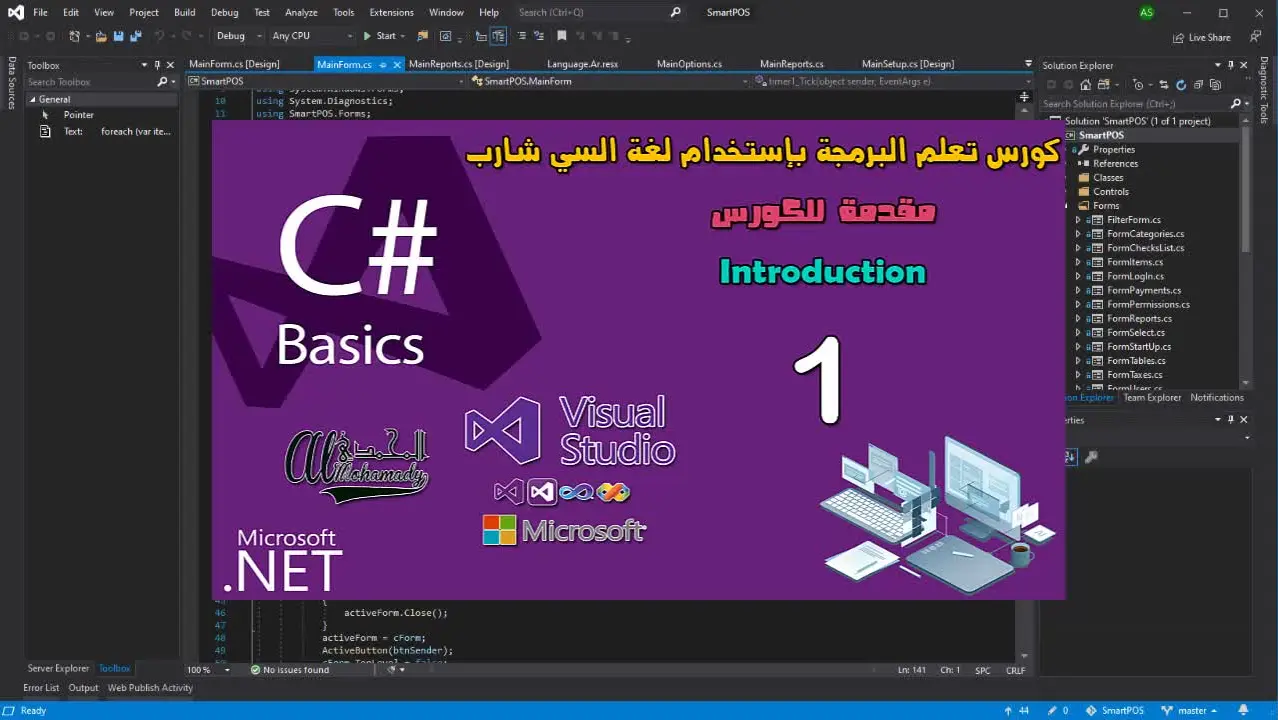Screen dimensions: 1278x720
Task: Click Solution Explorer Collapse All icon
Action: (1198, 85)
